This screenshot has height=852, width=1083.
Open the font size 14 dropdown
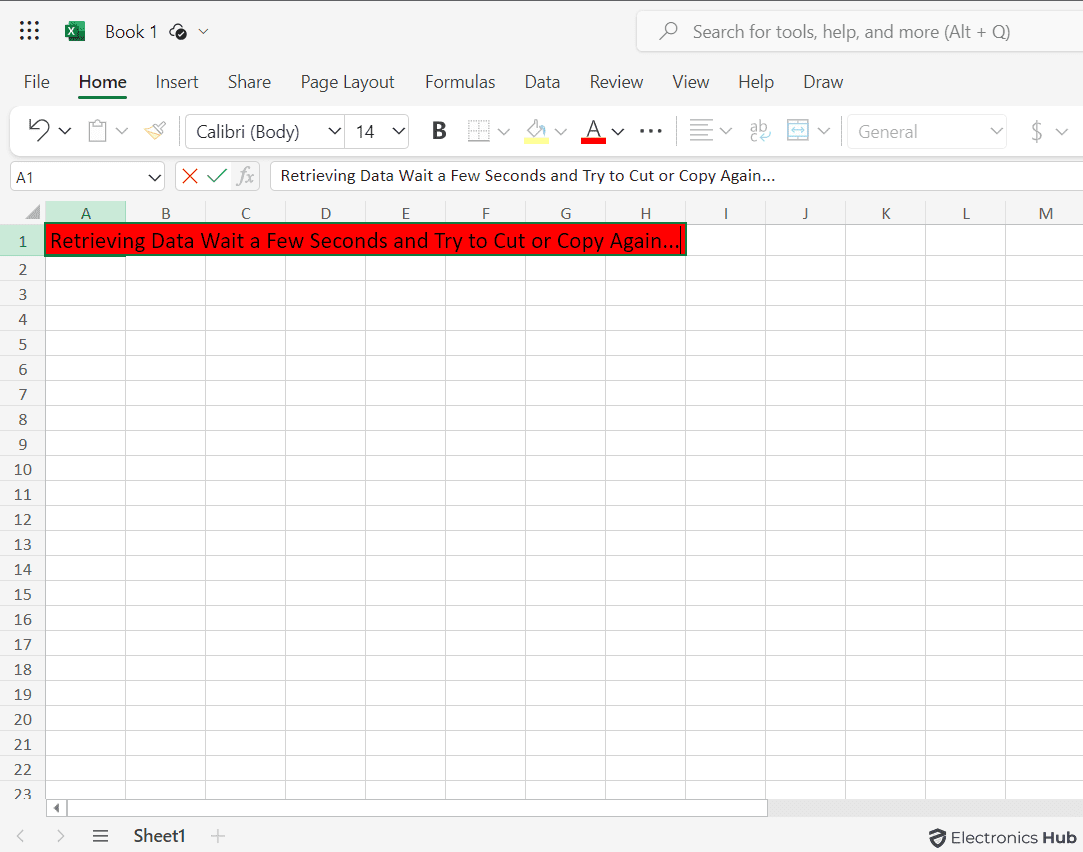tap(398, 131)
